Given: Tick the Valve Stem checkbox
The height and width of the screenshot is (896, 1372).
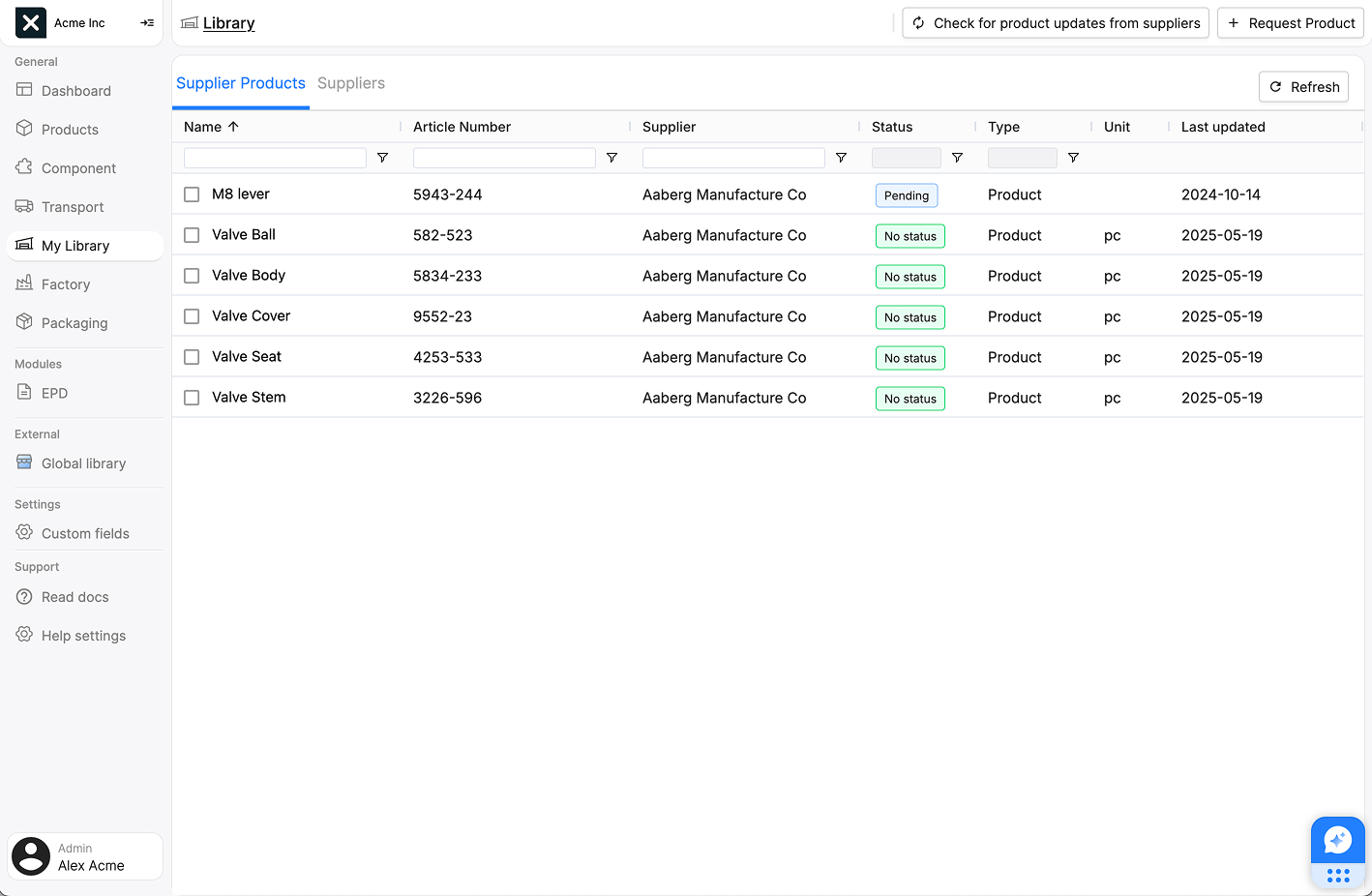Looking at the screenshot, I should [192, 398].
